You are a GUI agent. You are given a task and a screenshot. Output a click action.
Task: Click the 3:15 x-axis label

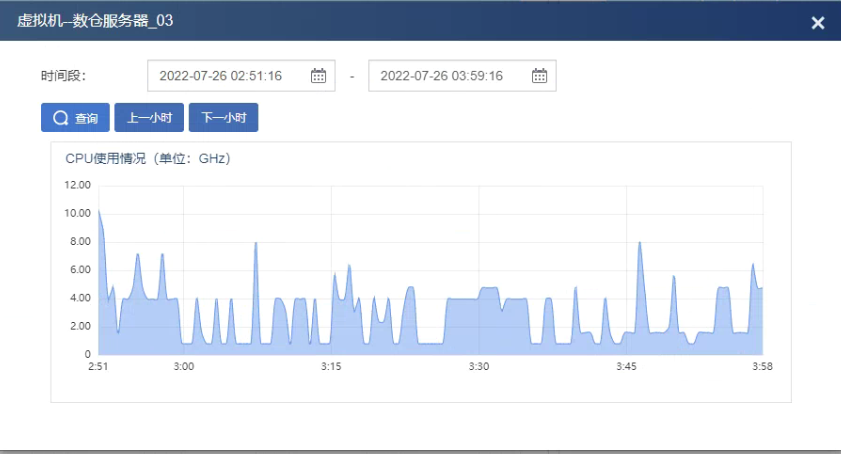click(x=331, y=367)
